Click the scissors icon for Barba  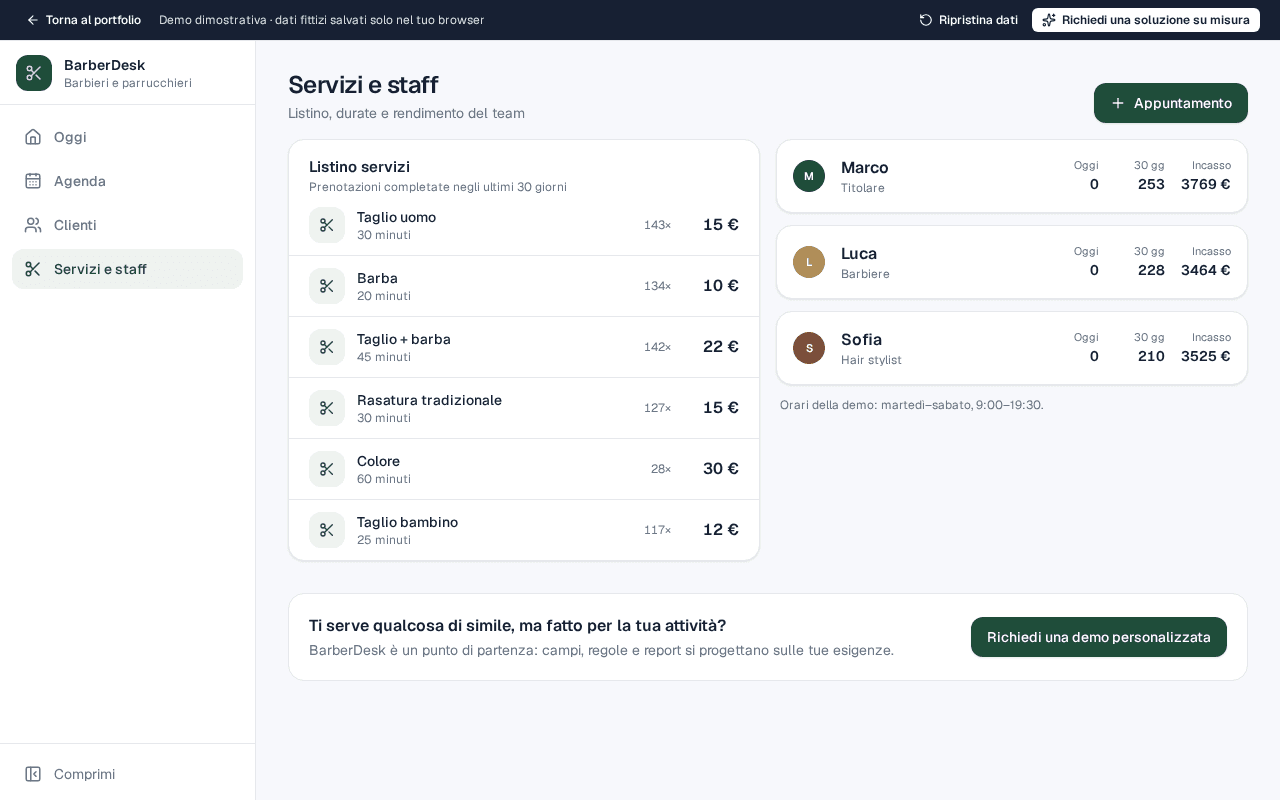click(327, 286)
